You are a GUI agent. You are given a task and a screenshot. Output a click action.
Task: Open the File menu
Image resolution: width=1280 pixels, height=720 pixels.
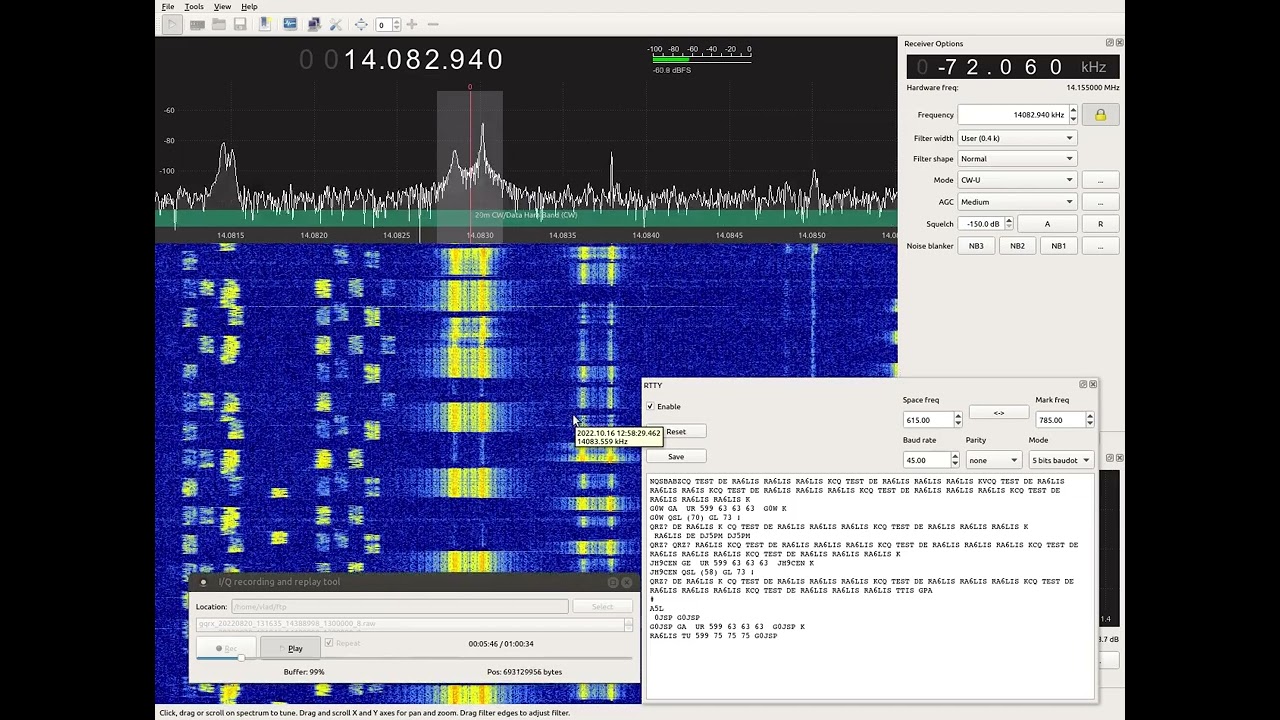click(168, 6)
